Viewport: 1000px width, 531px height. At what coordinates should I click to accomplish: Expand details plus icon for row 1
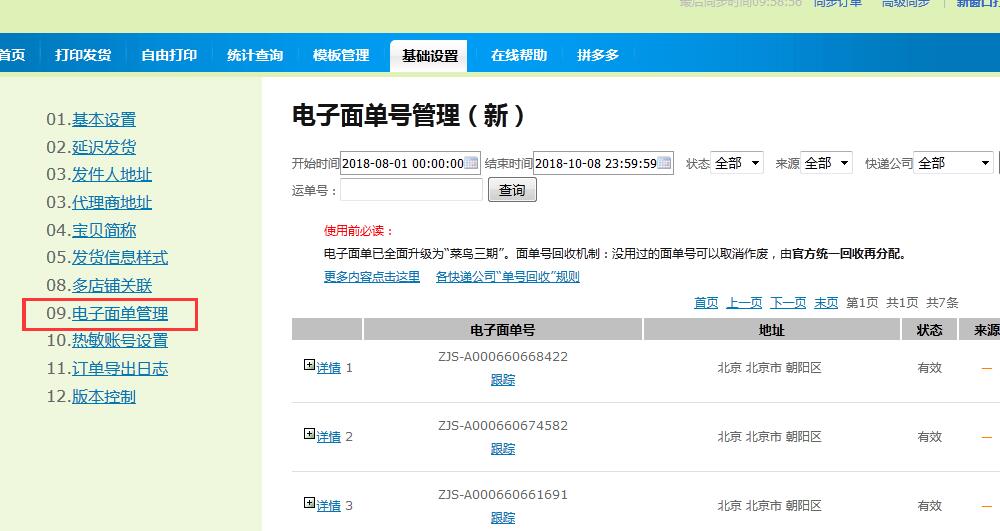pos(309,366)
